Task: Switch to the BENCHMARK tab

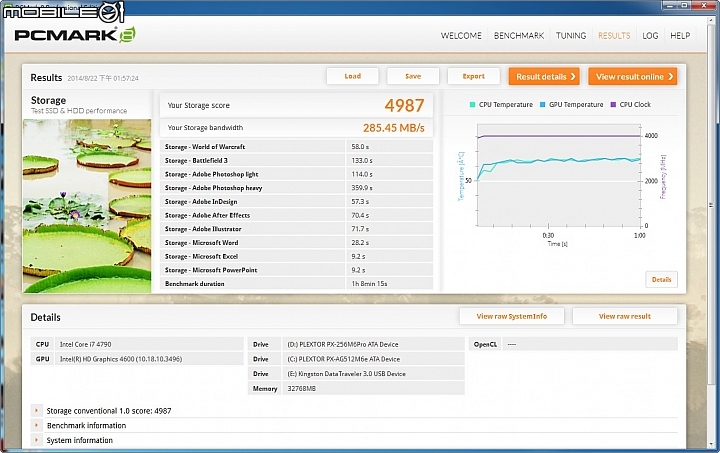Action: tap(519, 36)
